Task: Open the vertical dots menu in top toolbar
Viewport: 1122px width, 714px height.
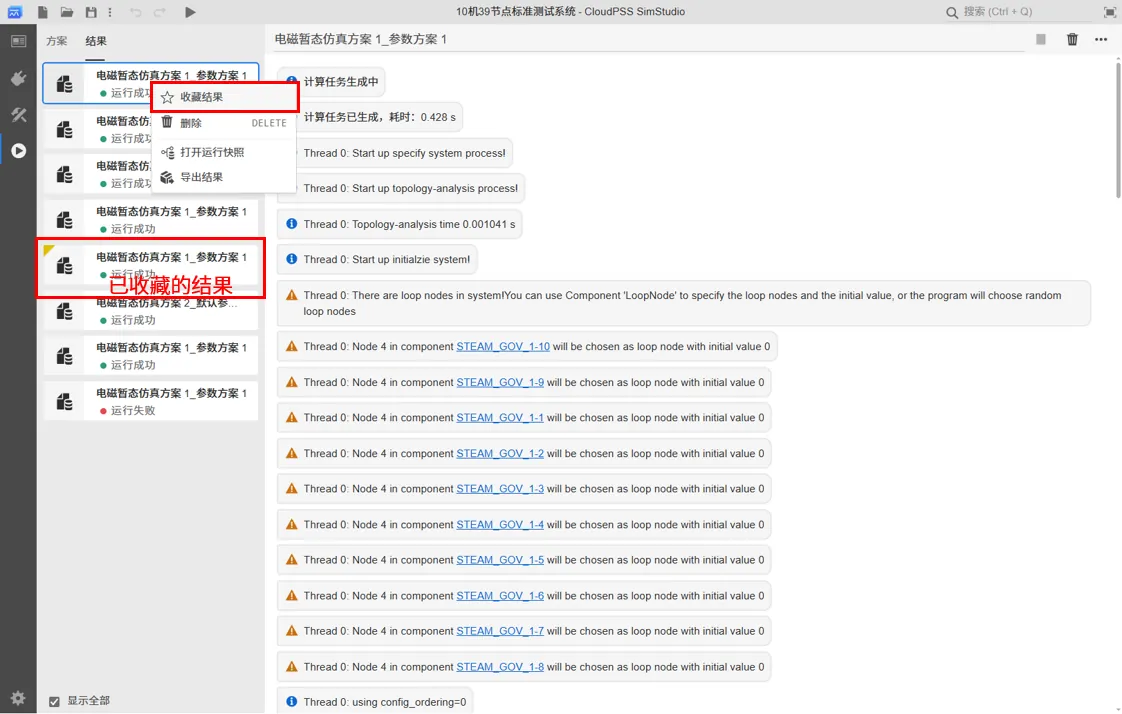Action: pyautogui.click(x=110, y=12)
